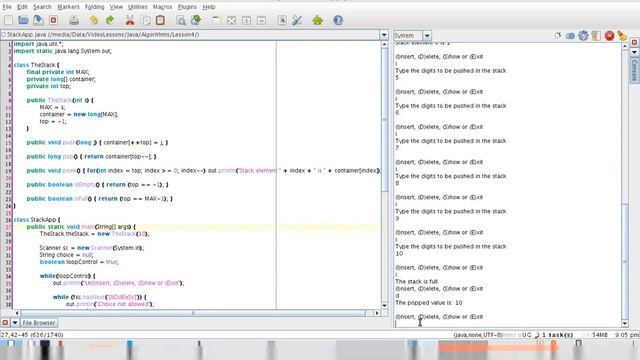Viewport: 640px width, 360px height.
Task: Click the Copy toolbar icon
Action: 145,20
